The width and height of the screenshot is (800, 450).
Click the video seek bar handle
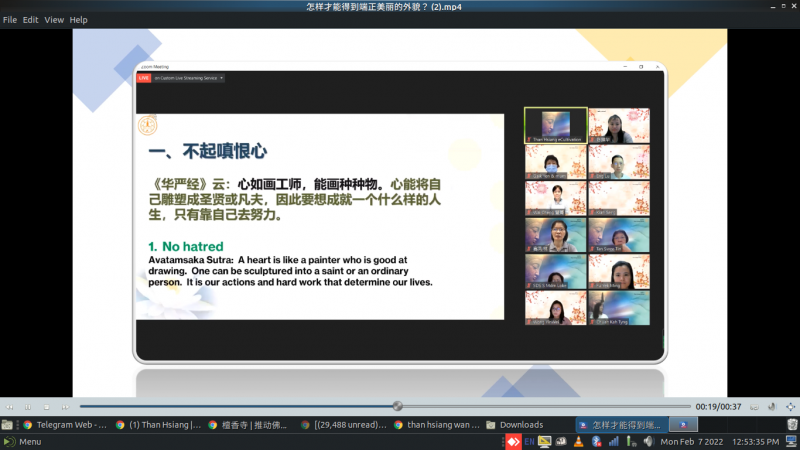pyautogui.click(x=398, y=406)
